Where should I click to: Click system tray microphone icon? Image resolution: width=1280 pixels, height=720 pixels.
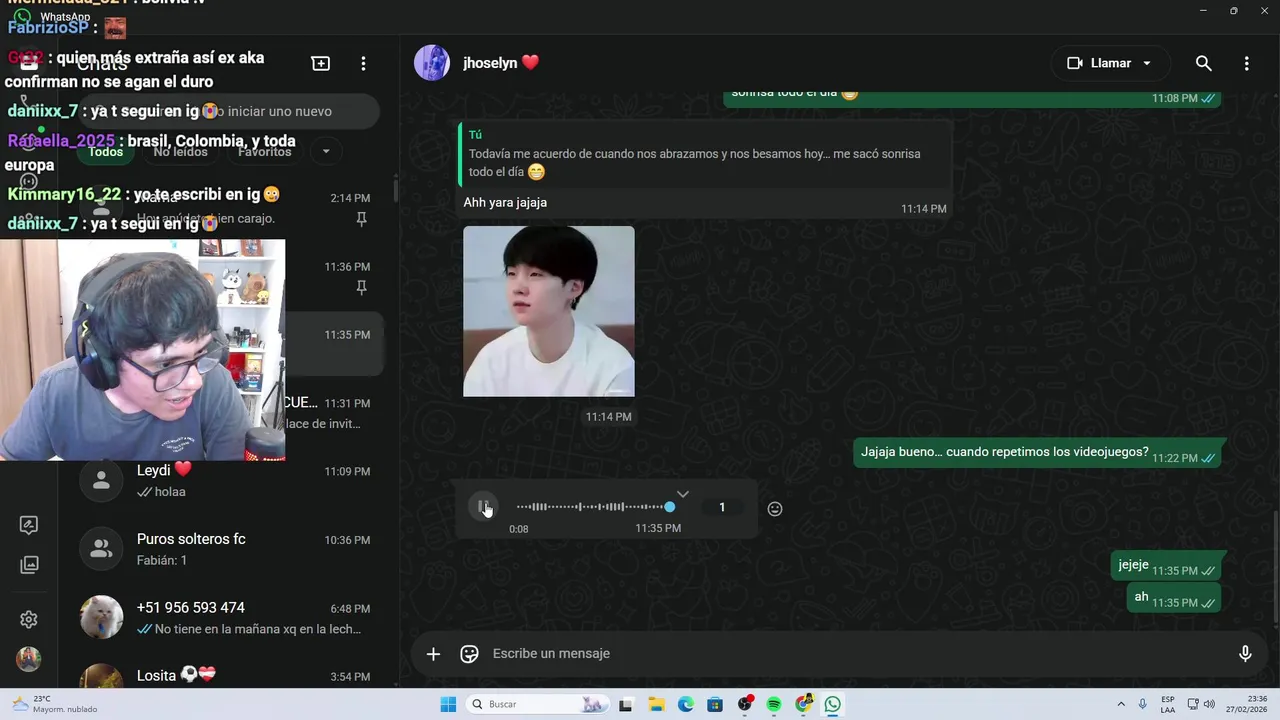click(1143, 704)
